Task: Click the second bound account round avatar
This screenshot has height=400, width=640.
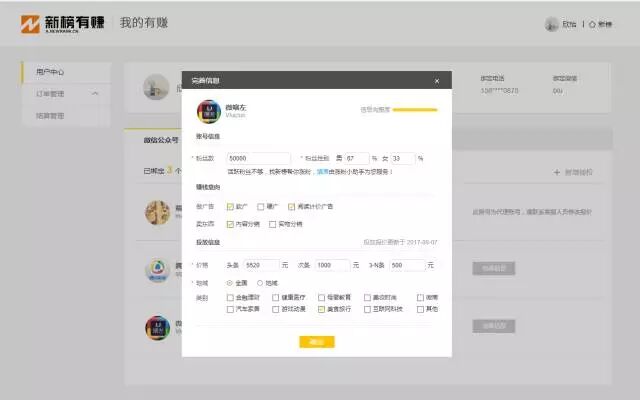Action: (x=156, y=269)
